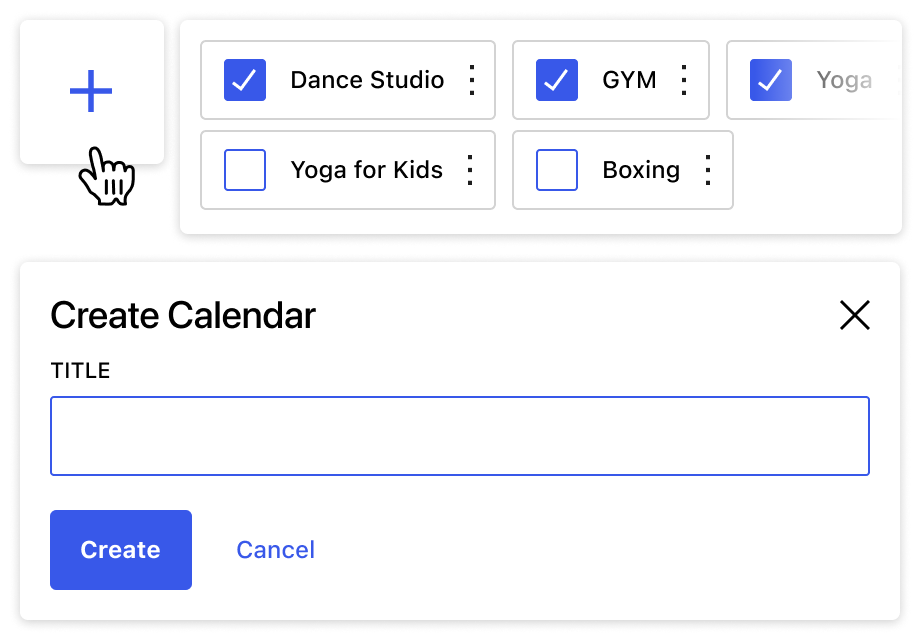Image resolution: width=920 pixels, height=640 pixels.
Task: Uncheck the Dance Studio checkbox
Action: [x=245, y=80]
